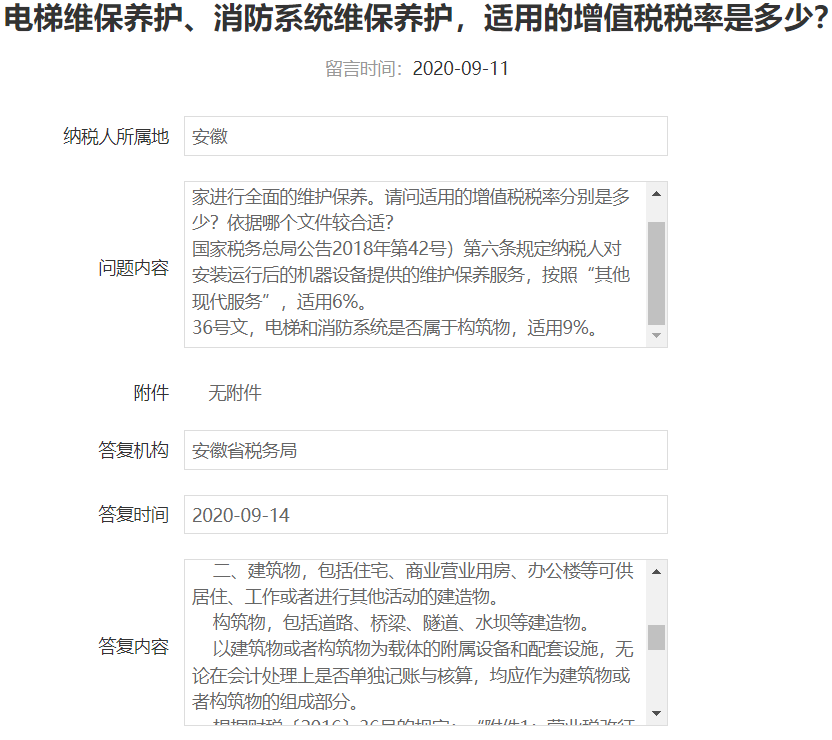Viewport: 832px width, 740px height.
Task: Click the 无附件 attachment text
Action: (234, 393)
